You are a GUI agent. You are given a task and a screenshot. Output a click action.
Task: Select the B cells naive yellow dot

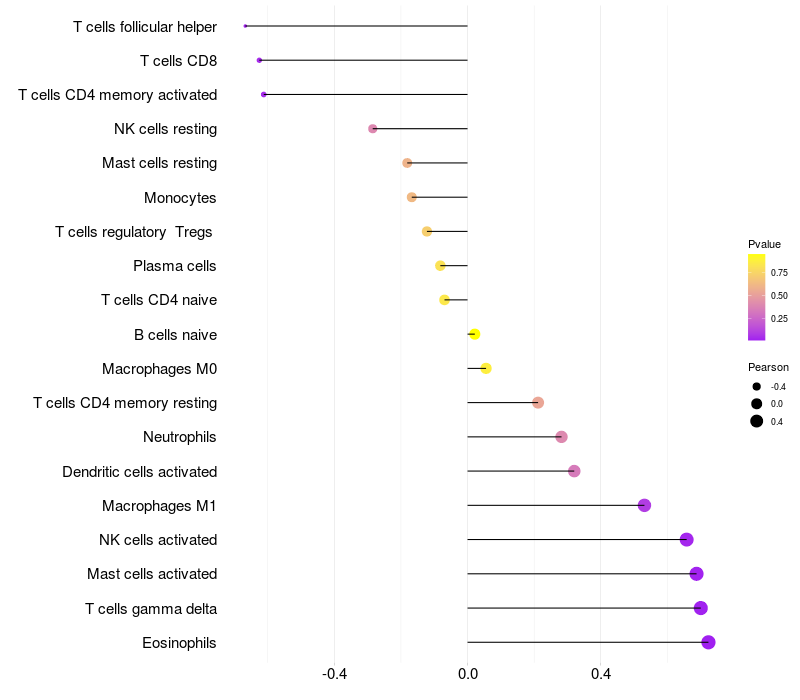(474, 334)
